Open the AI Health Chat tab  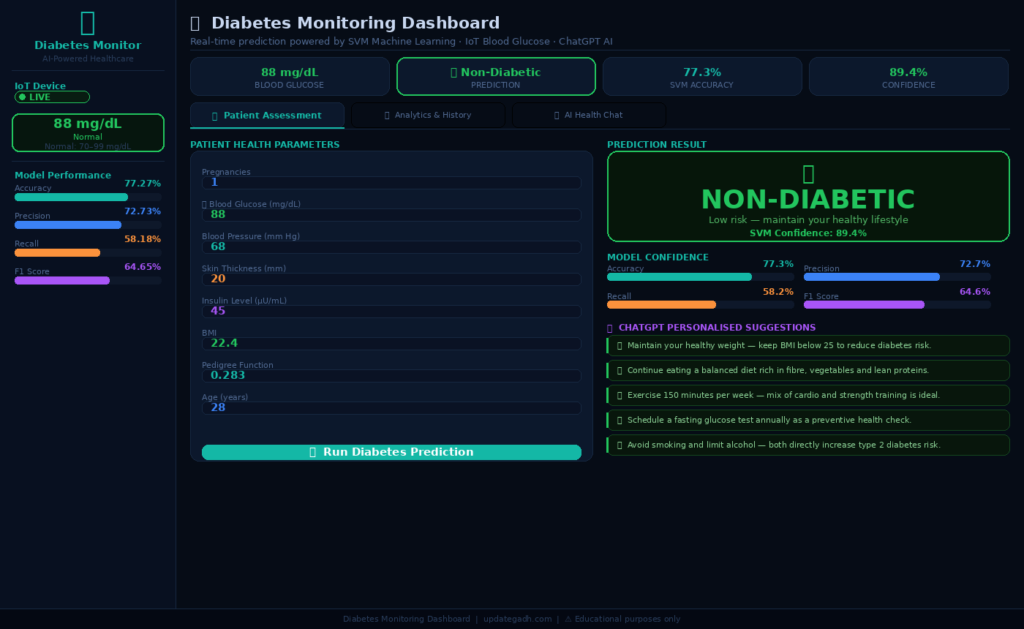(x=589, y=114)
